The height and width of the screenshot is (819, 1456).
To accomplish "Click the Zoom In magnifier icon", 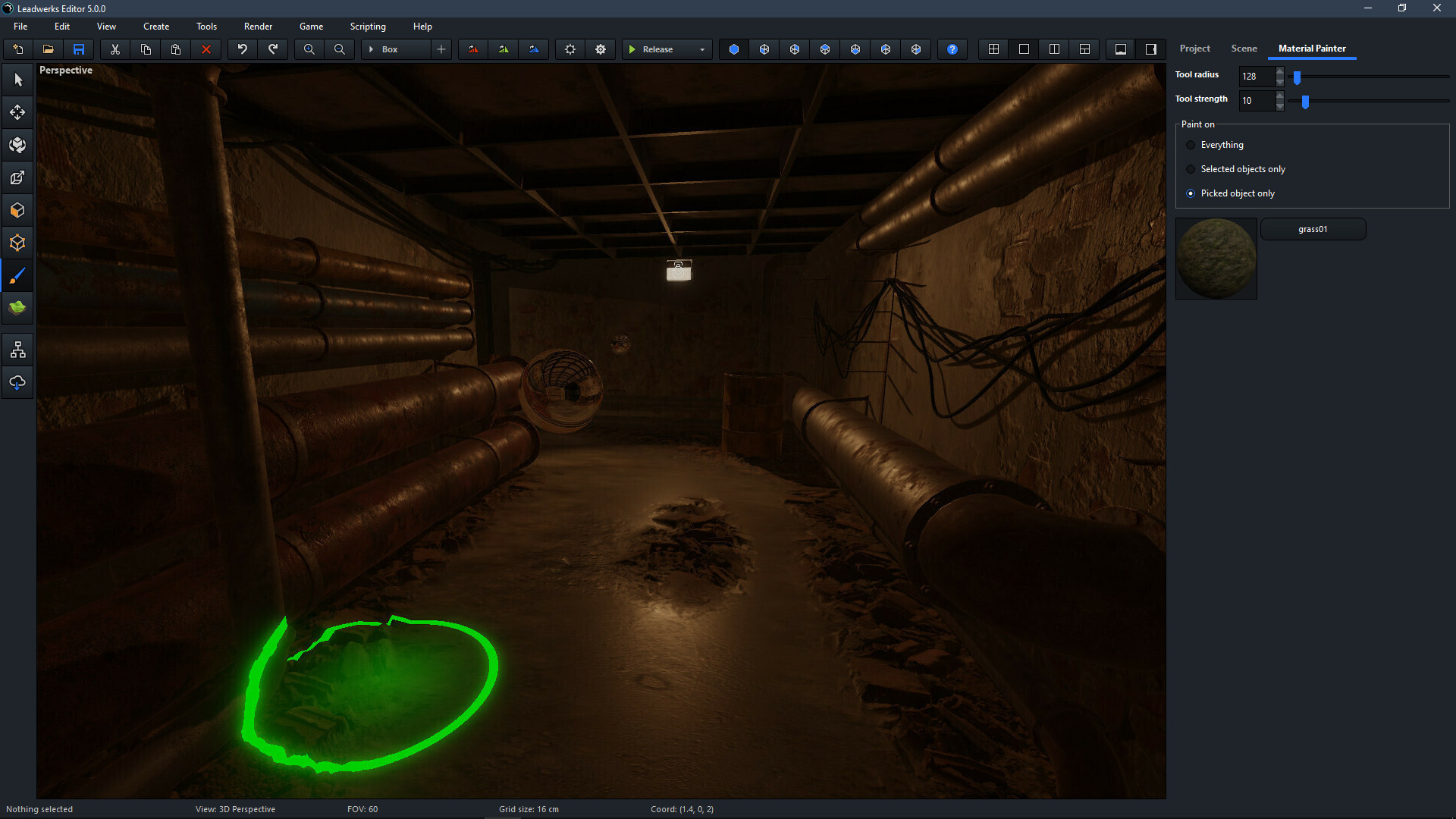I will point(309,49).
